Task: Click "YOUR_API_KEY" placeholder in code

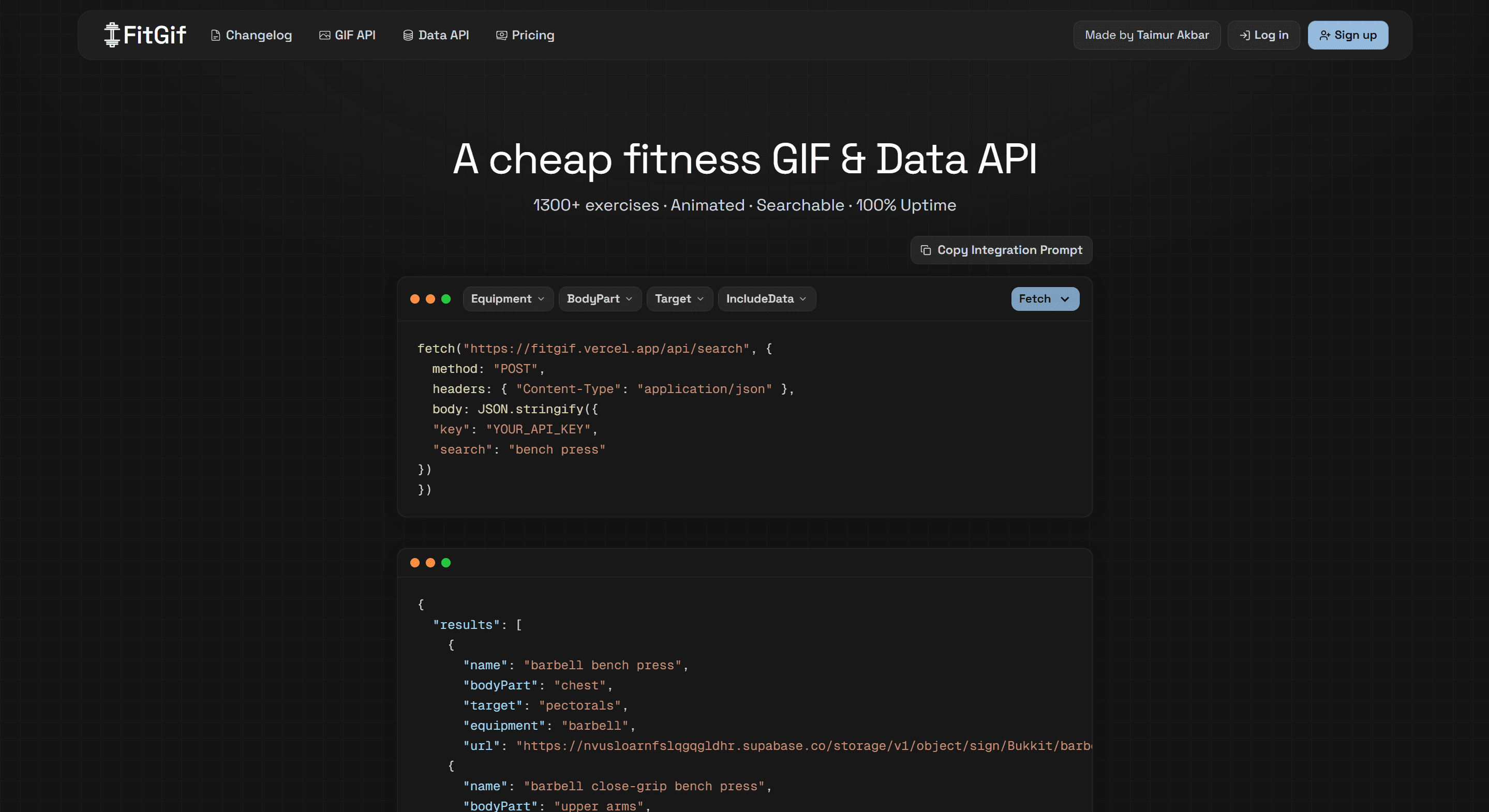Action: (x=538, y=429)
